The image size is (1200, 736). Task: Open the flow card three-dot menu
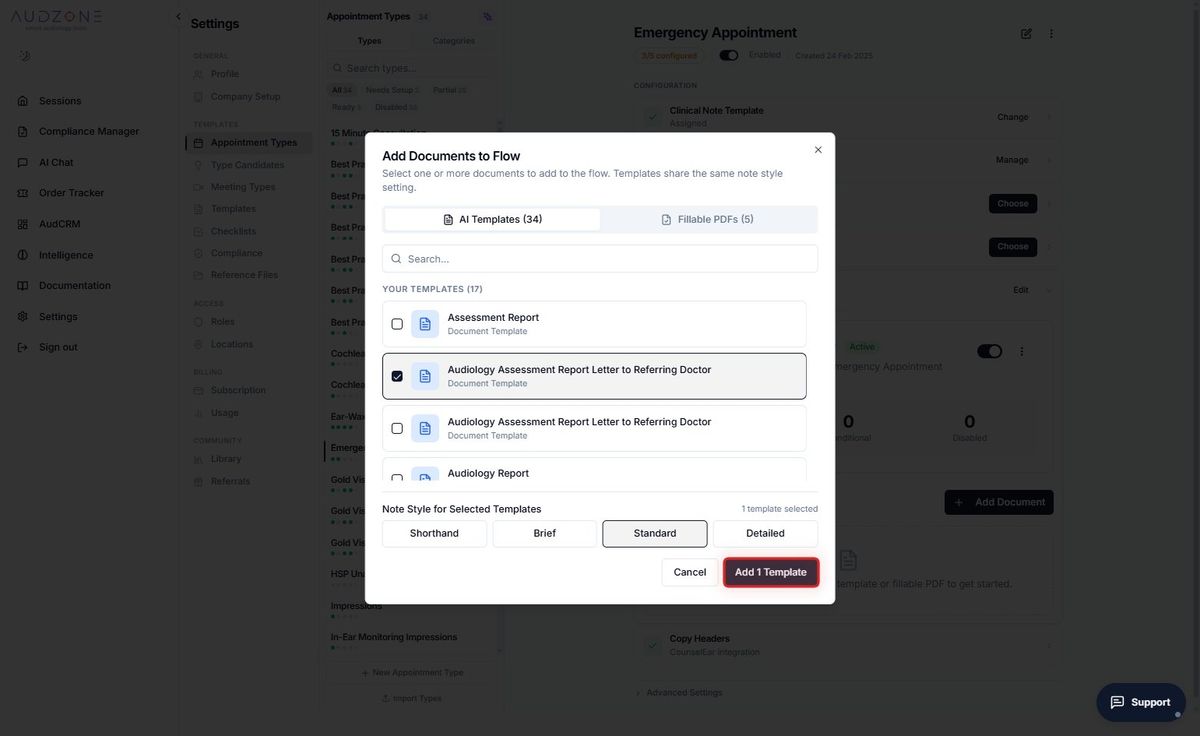tap(1021, 351)
